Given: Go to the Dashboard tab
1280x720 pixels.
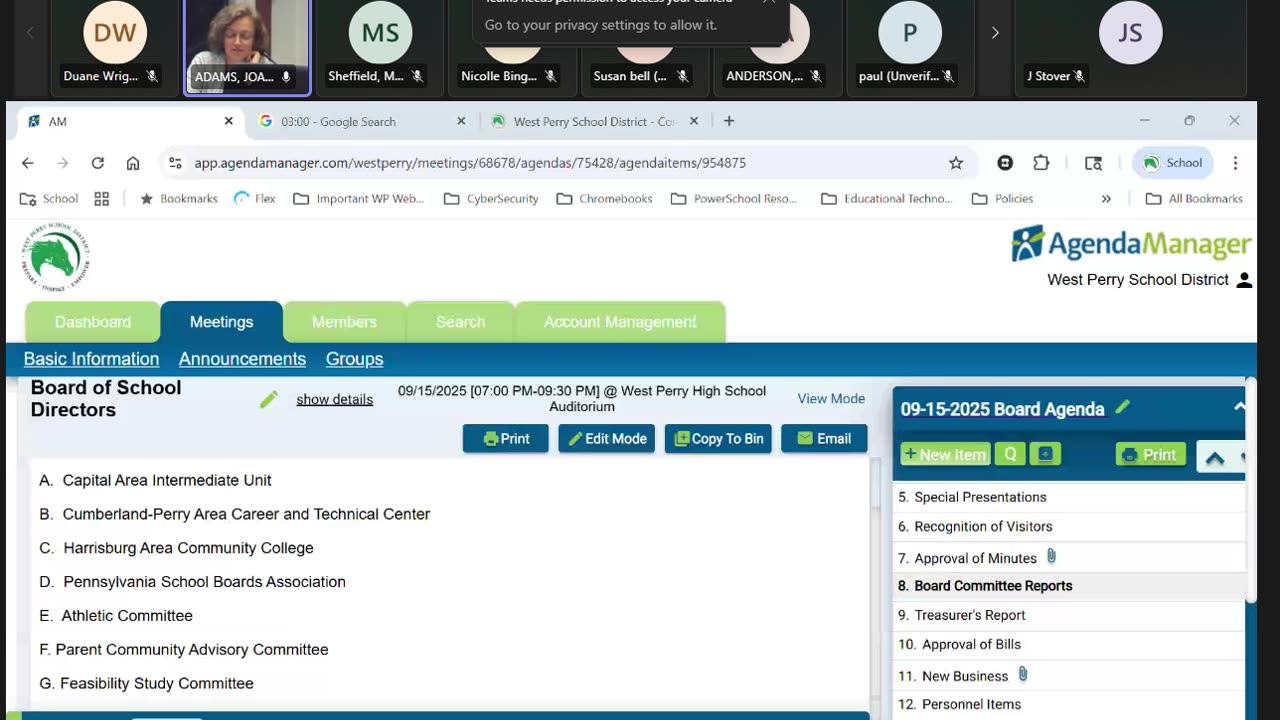Looking at the screenshot, I should [x=93, y=322].
